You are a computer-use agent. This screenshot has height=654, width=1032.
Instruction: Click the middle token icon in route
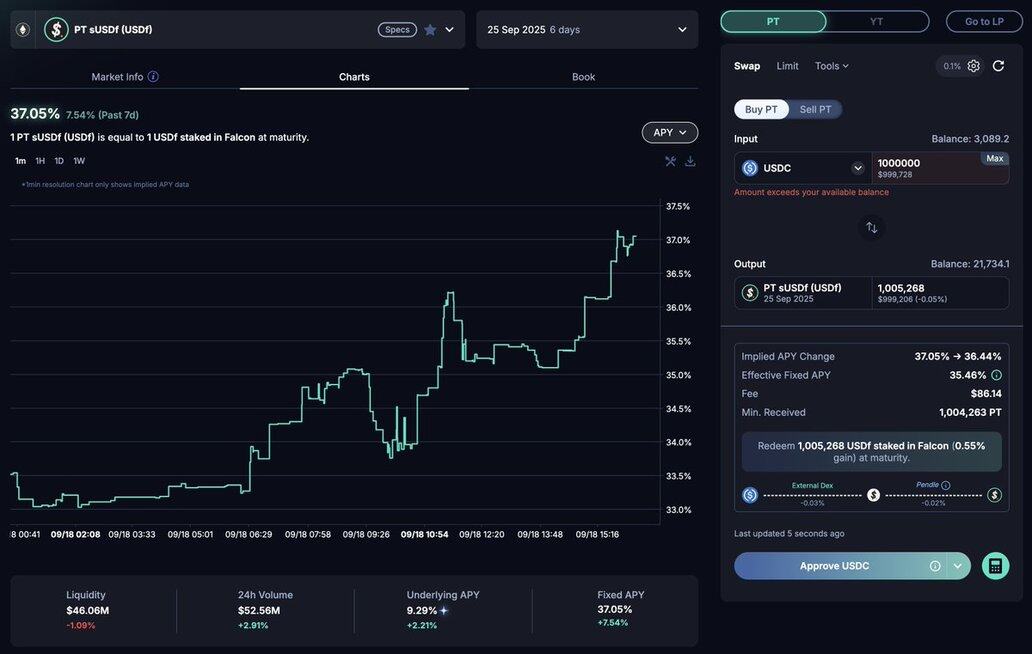pos(873,495)
